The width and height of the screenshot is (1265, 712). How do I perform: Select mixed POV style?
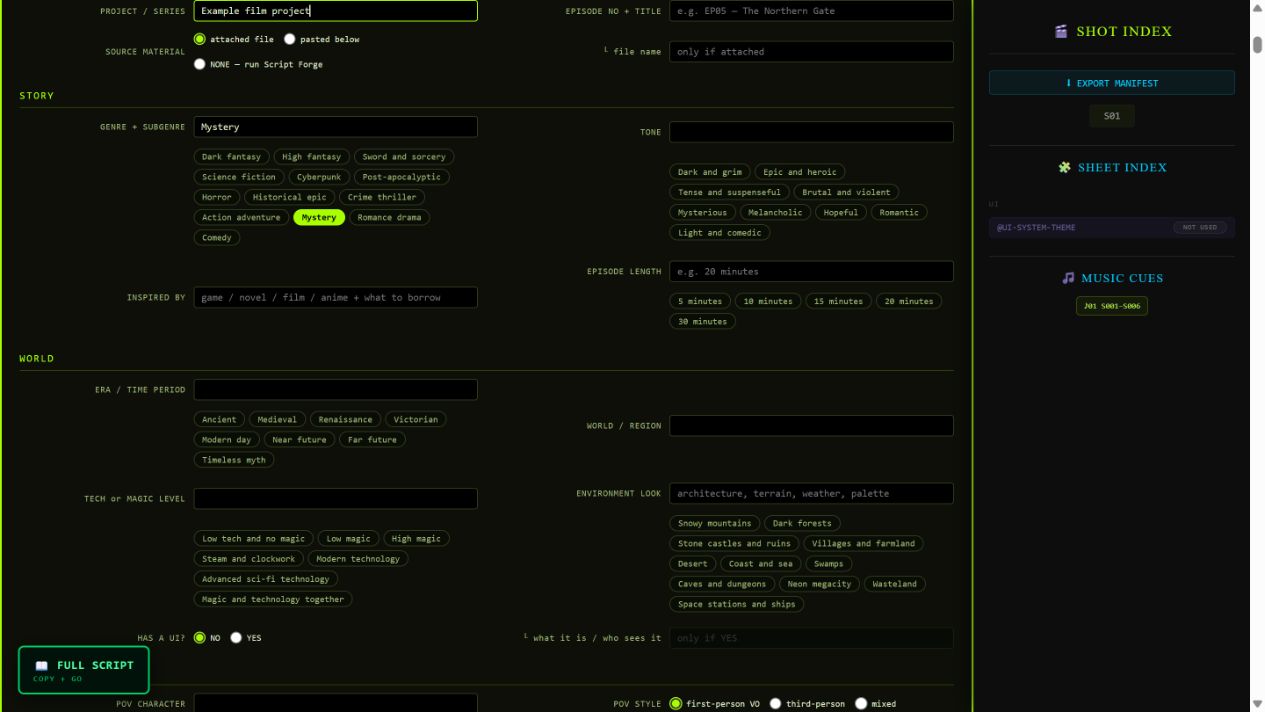coord(861,704)
